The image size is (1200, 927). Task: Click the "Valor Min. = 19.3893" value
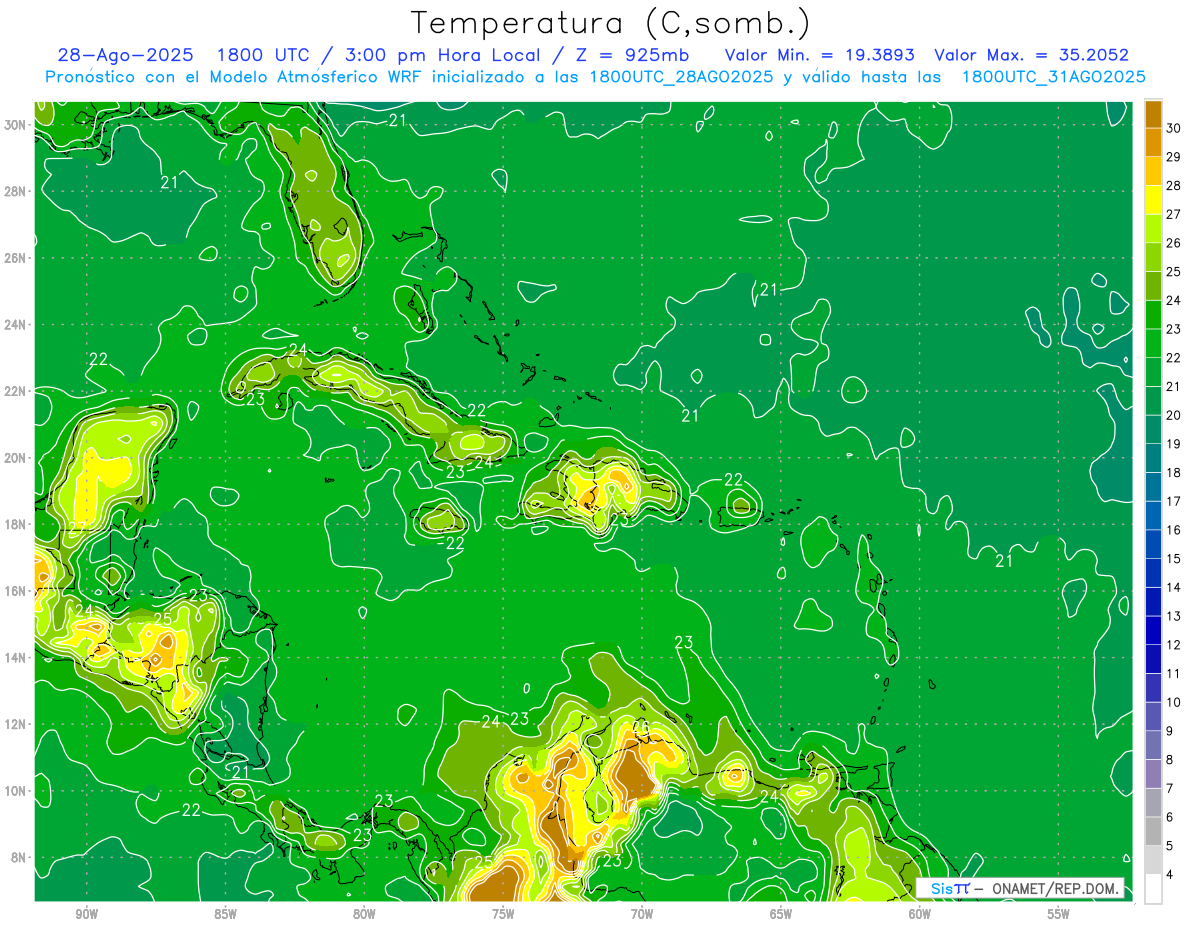point(819,55)
